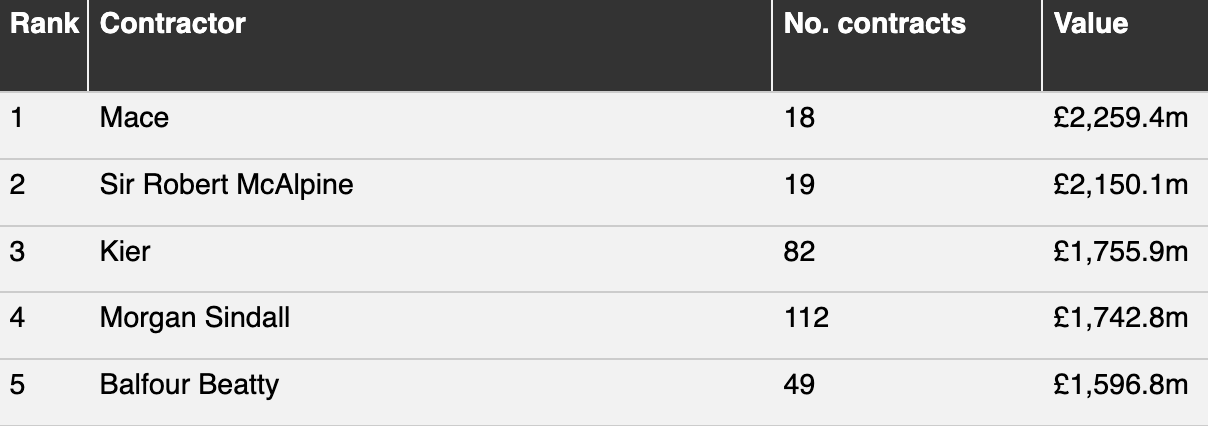Select the Kier contractor cell
Viewport: 1208px width, 426px height.
click(x=125, y=251)
